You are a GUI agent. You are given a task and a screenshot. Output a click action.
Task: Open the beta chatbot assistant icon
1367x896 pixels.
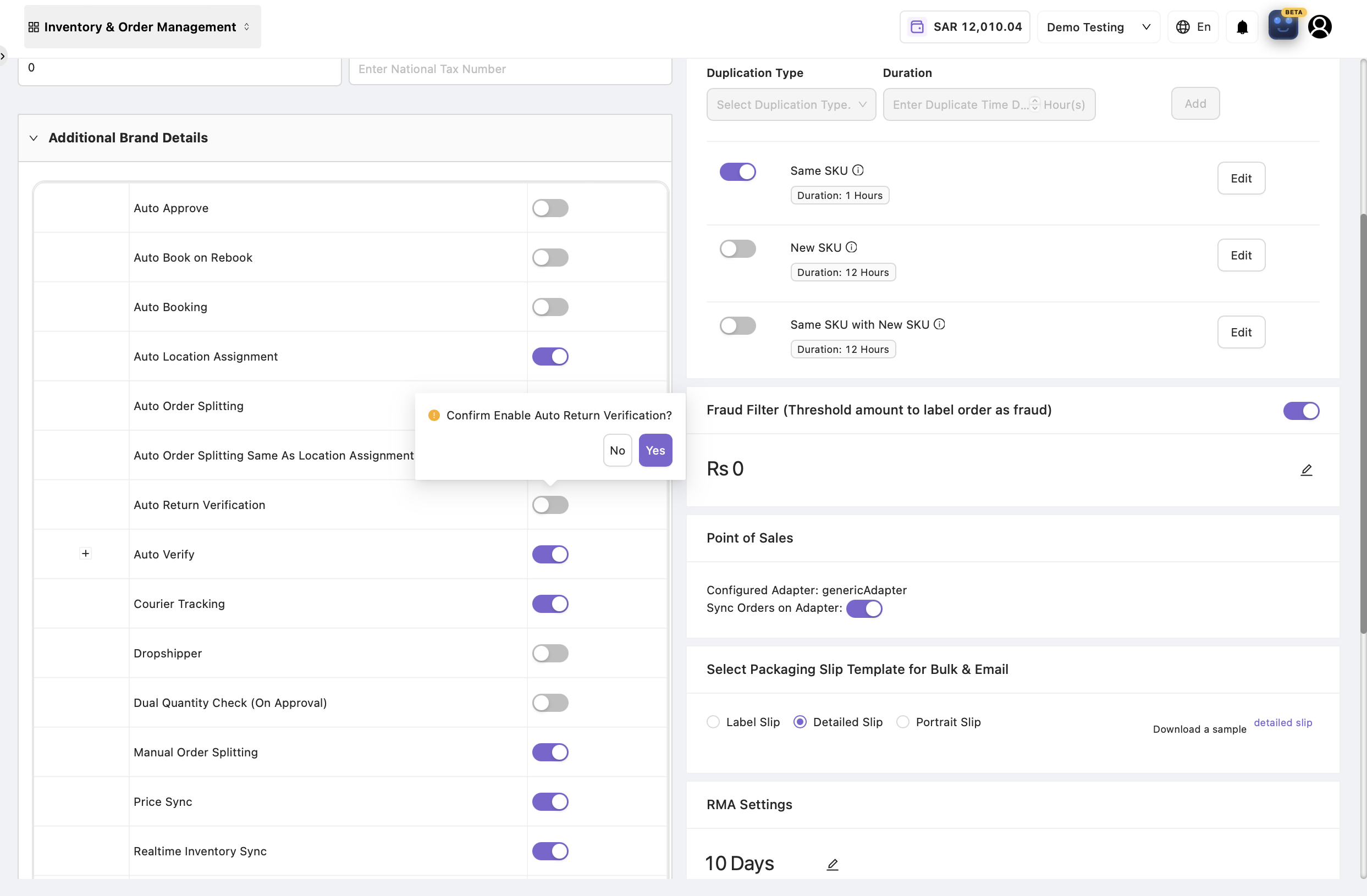(1282, 26)
